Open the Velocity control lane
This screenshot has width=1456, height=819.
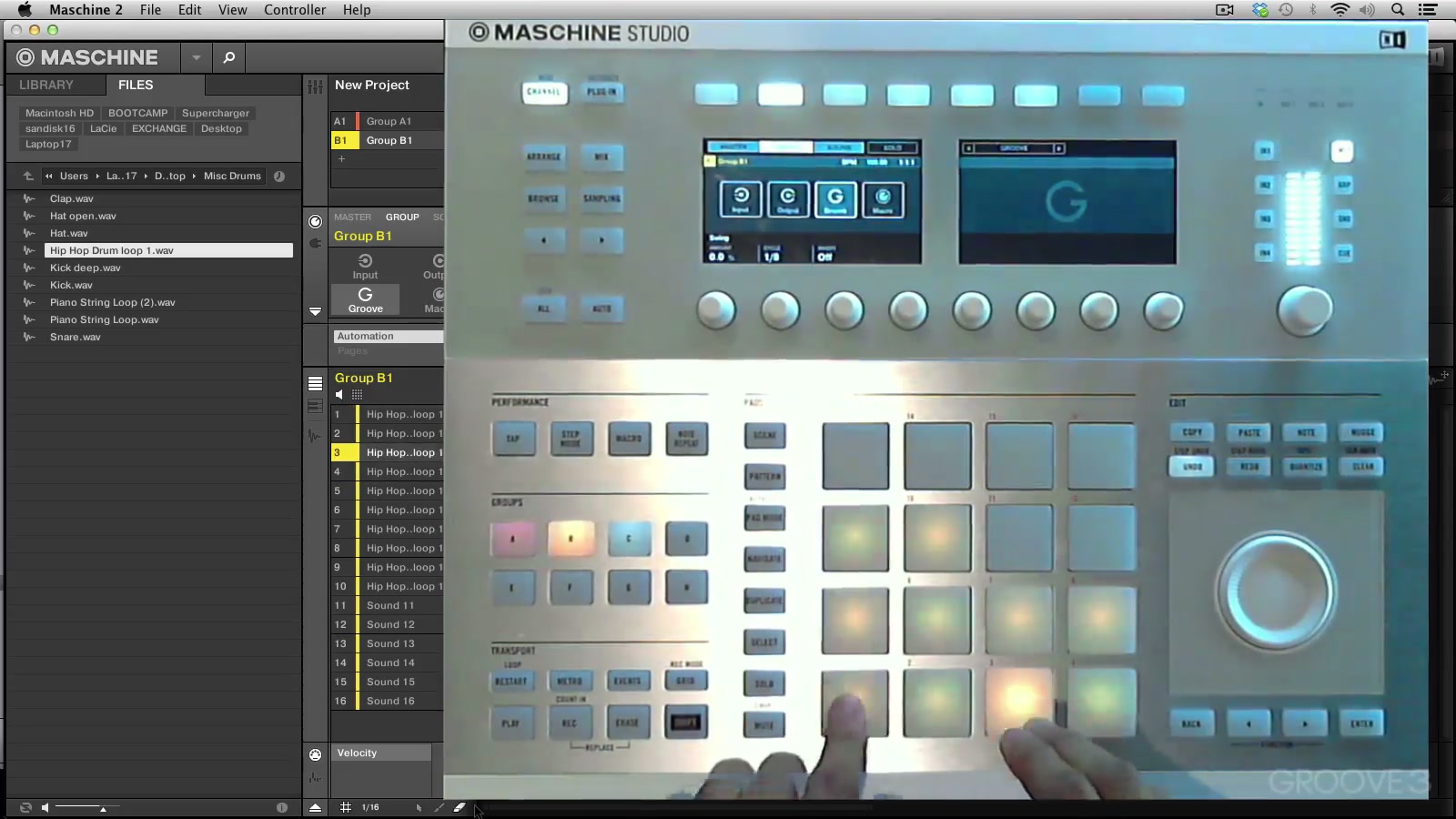[x=381, y=753]
